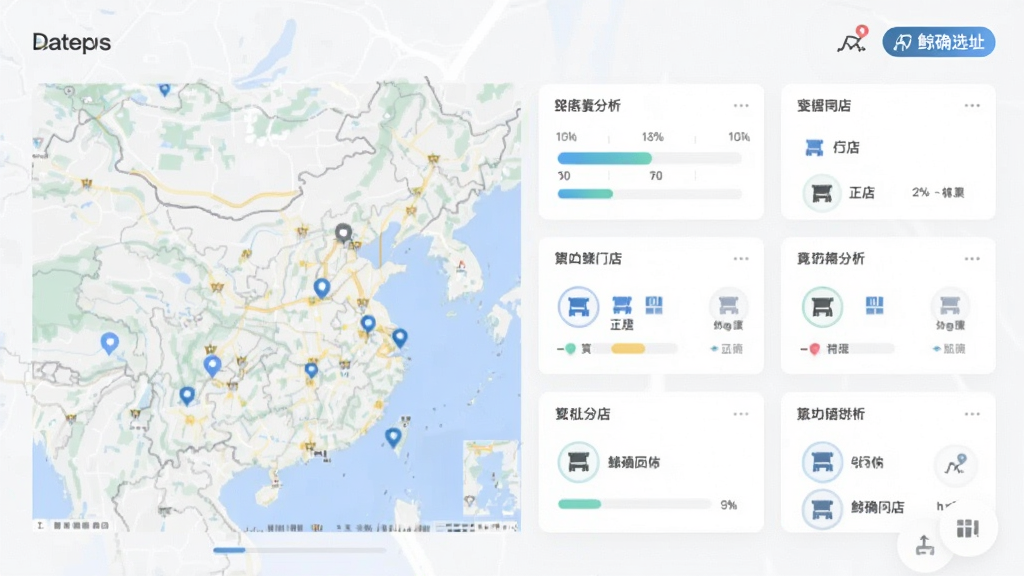
Task: Click the green dot marker in the 门店 card
Action: click(570, 349)
